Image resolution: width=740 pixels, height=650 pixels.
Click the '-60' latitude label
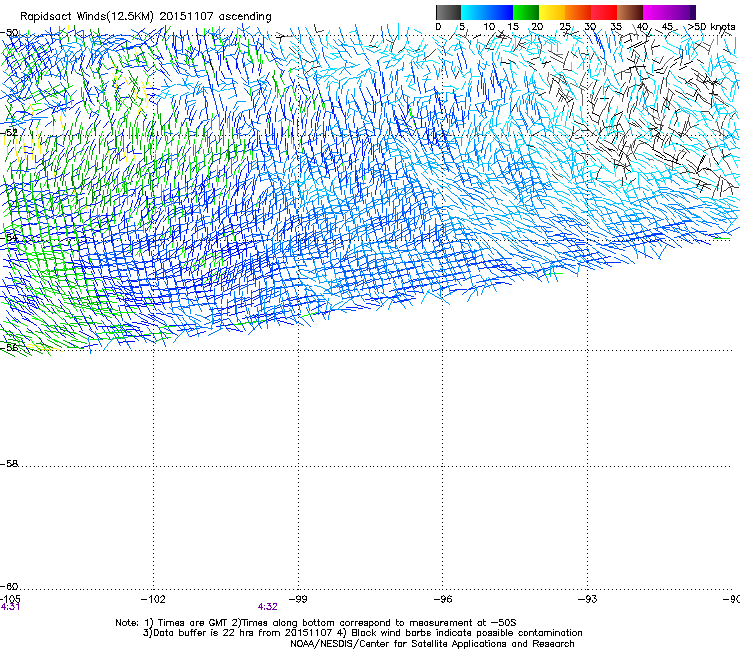[x=9, y=586]
